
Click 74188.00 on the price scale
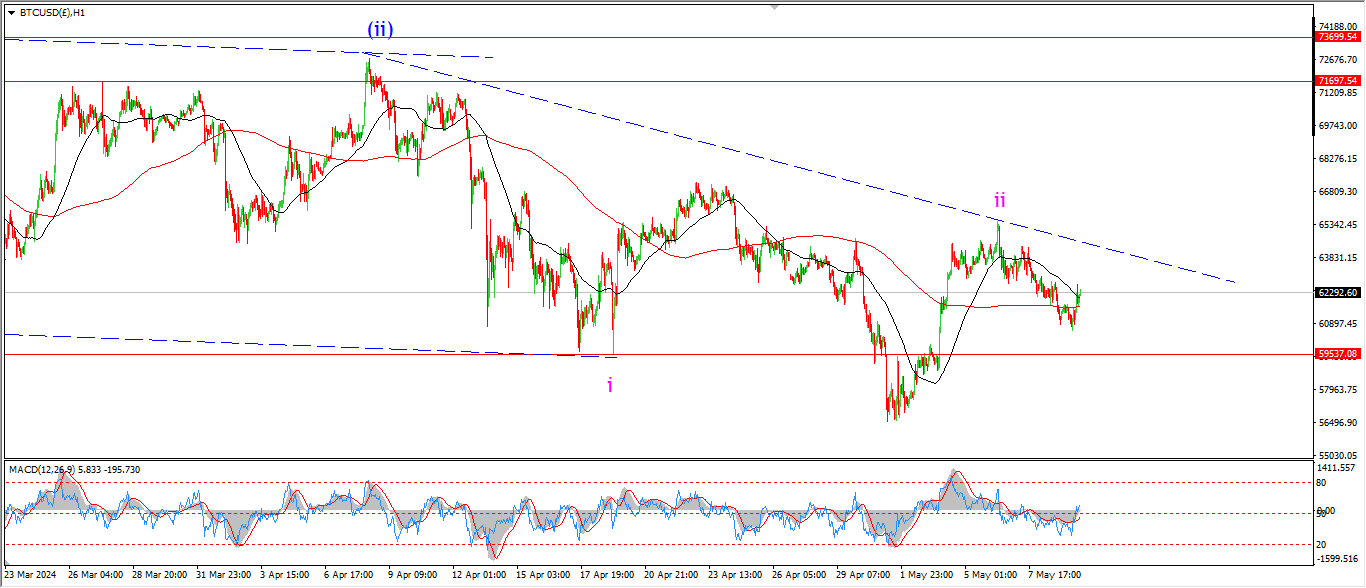[x=1337, y=27]
